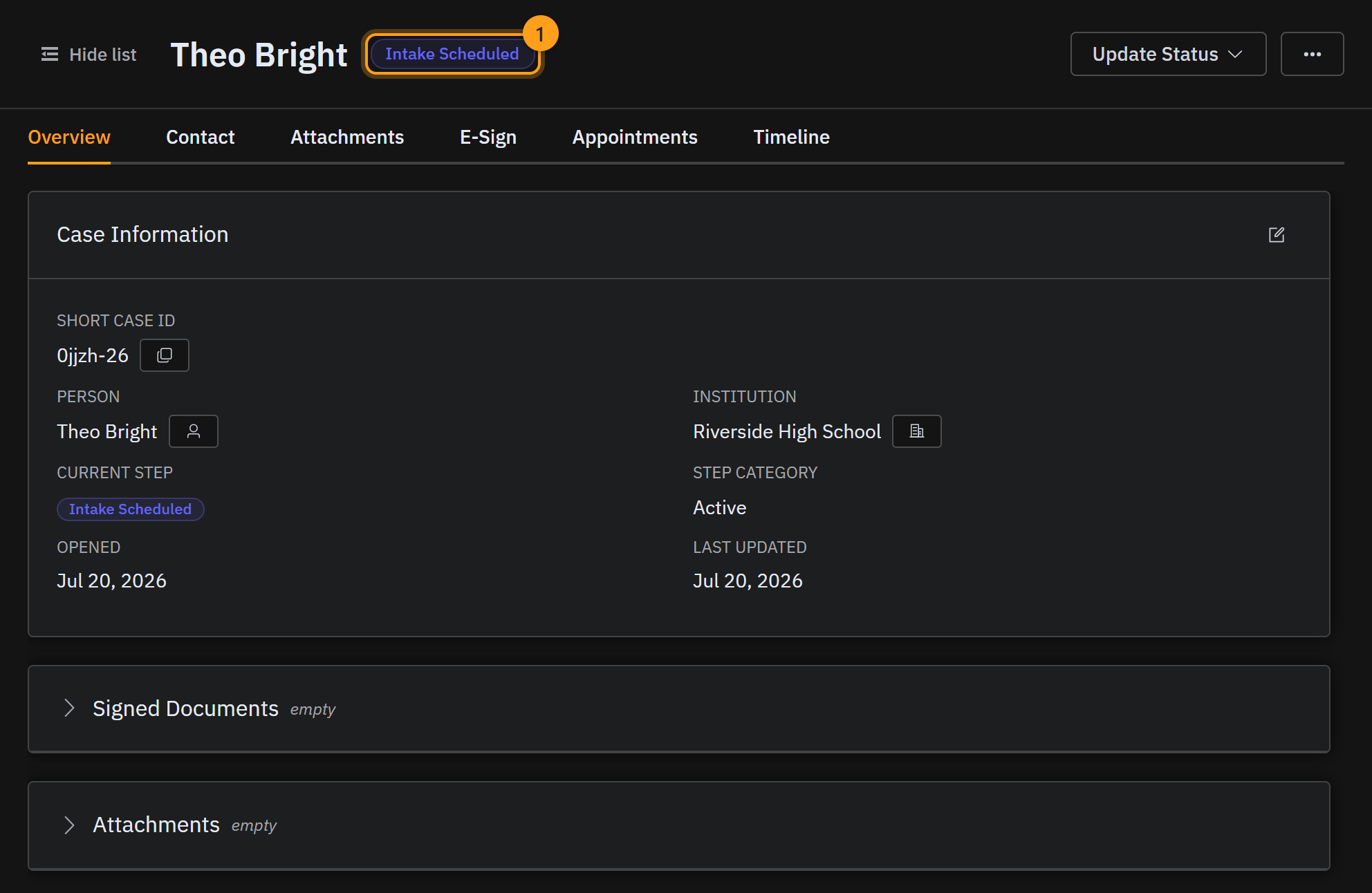Open Riverside High School institution icon
This screenshot has height=893, width=1372.
click(x=917, y=431)
